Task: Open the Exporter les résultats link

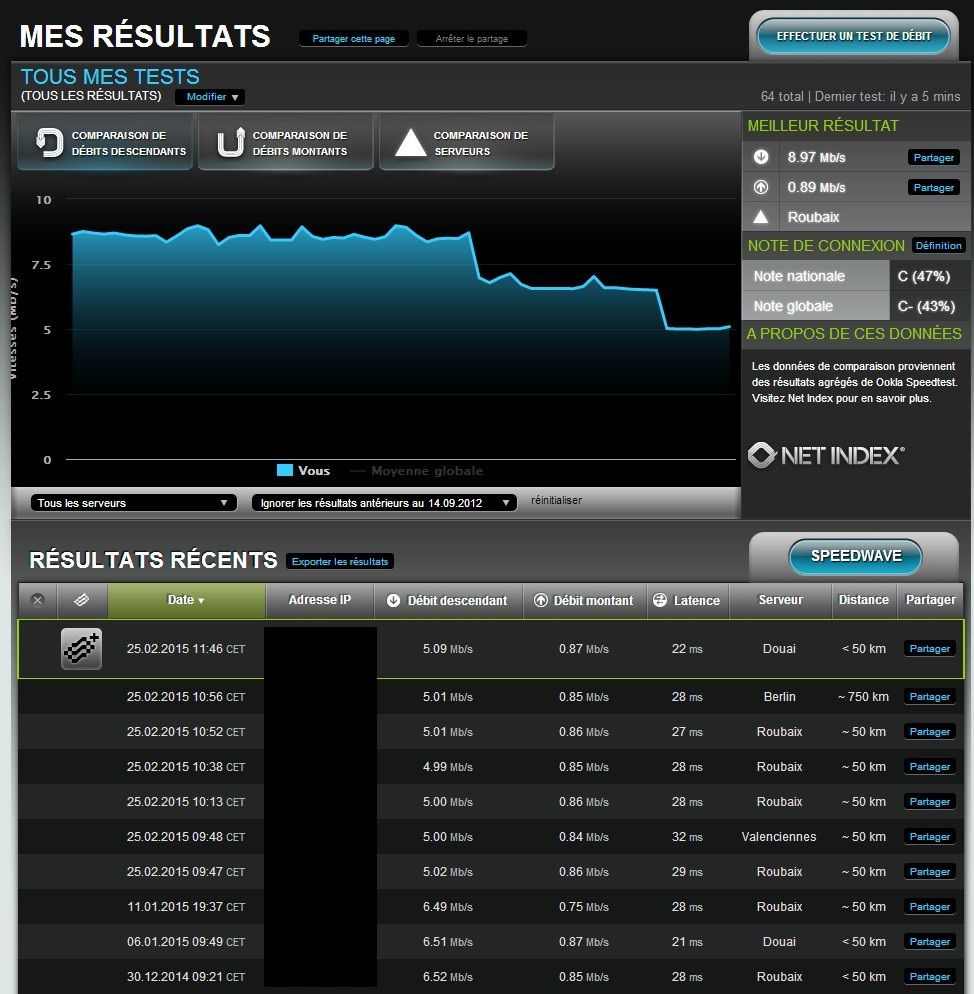Action: 340,562
